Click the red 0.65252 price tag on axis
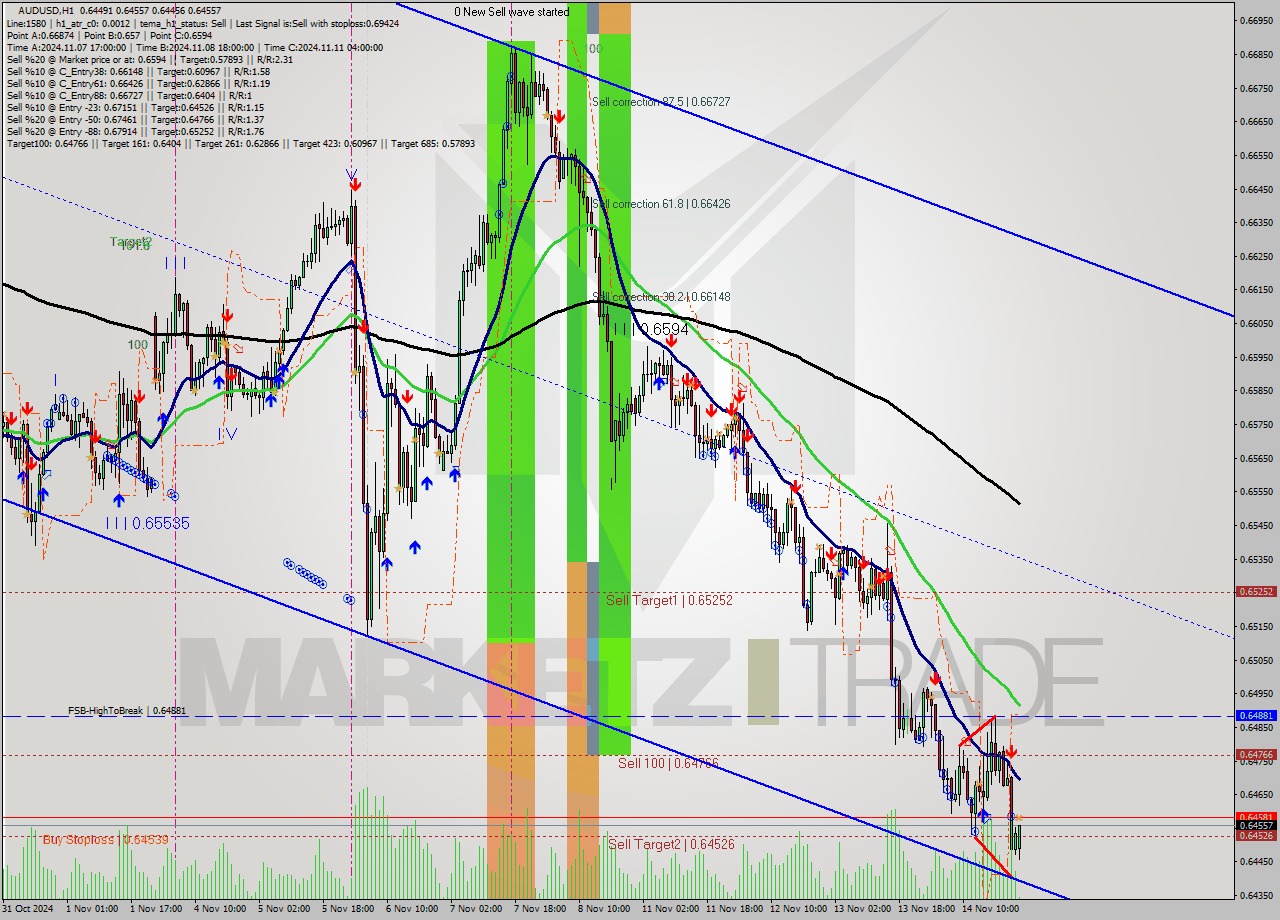This screenshot has width=1280, height=920. tap(1256, 592)
